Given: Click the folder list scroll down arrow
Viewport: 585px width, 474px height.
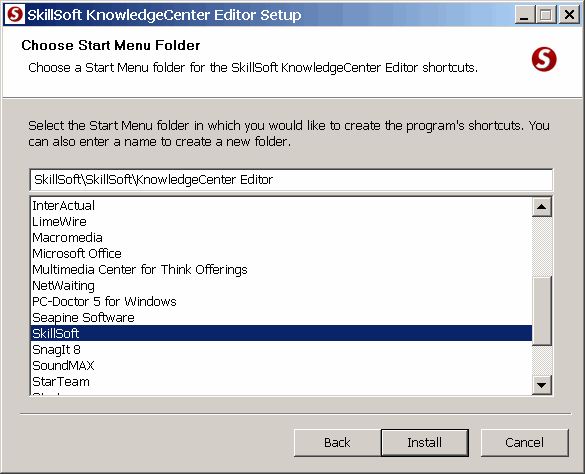Looking at the screenshot, I should click(542, 384).
